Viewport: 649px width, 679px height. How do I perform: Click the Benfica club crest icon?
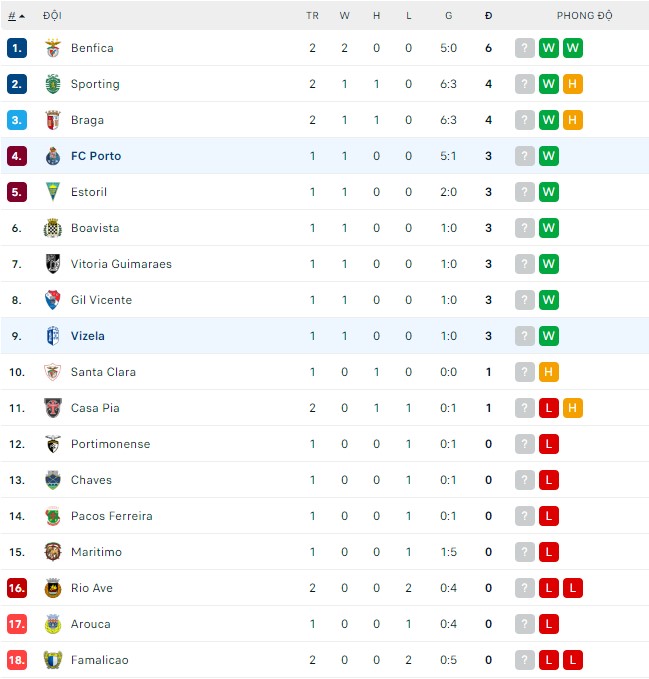(53, 48)
